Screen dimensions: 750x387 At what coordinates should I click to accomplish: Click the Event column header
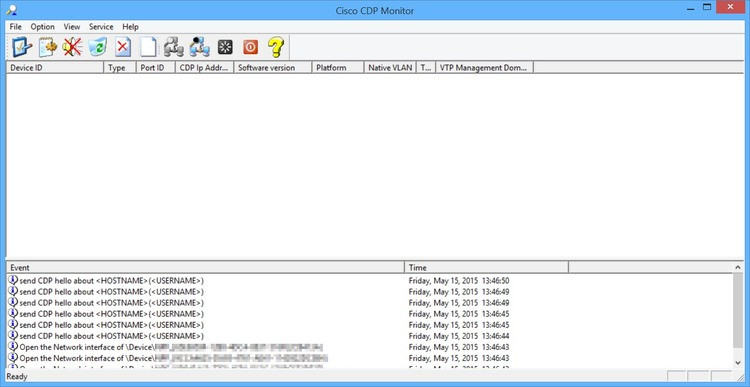pos(205,267)
